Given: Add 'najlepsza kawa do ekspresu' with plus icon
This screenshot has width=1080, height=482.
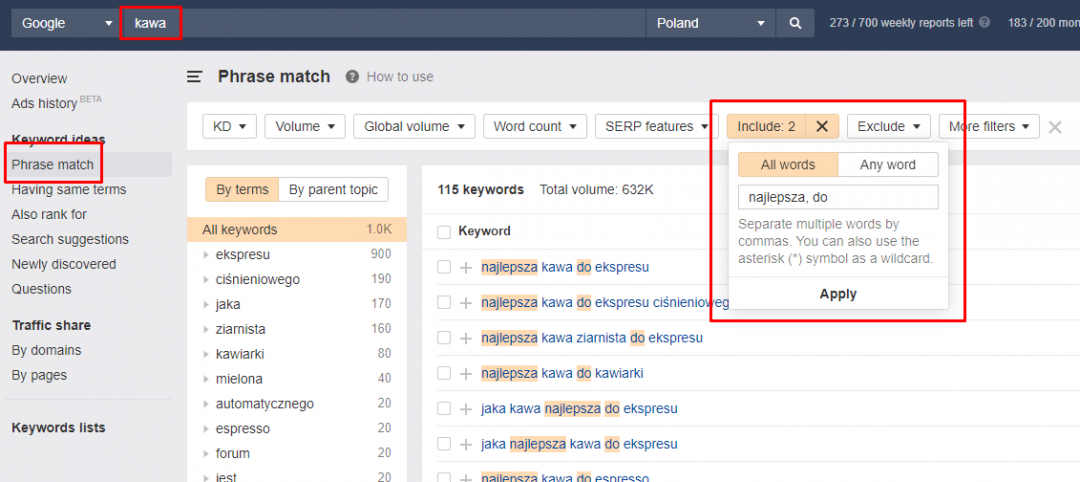Looking at the screenshot, I should click(x=465, y=267).
